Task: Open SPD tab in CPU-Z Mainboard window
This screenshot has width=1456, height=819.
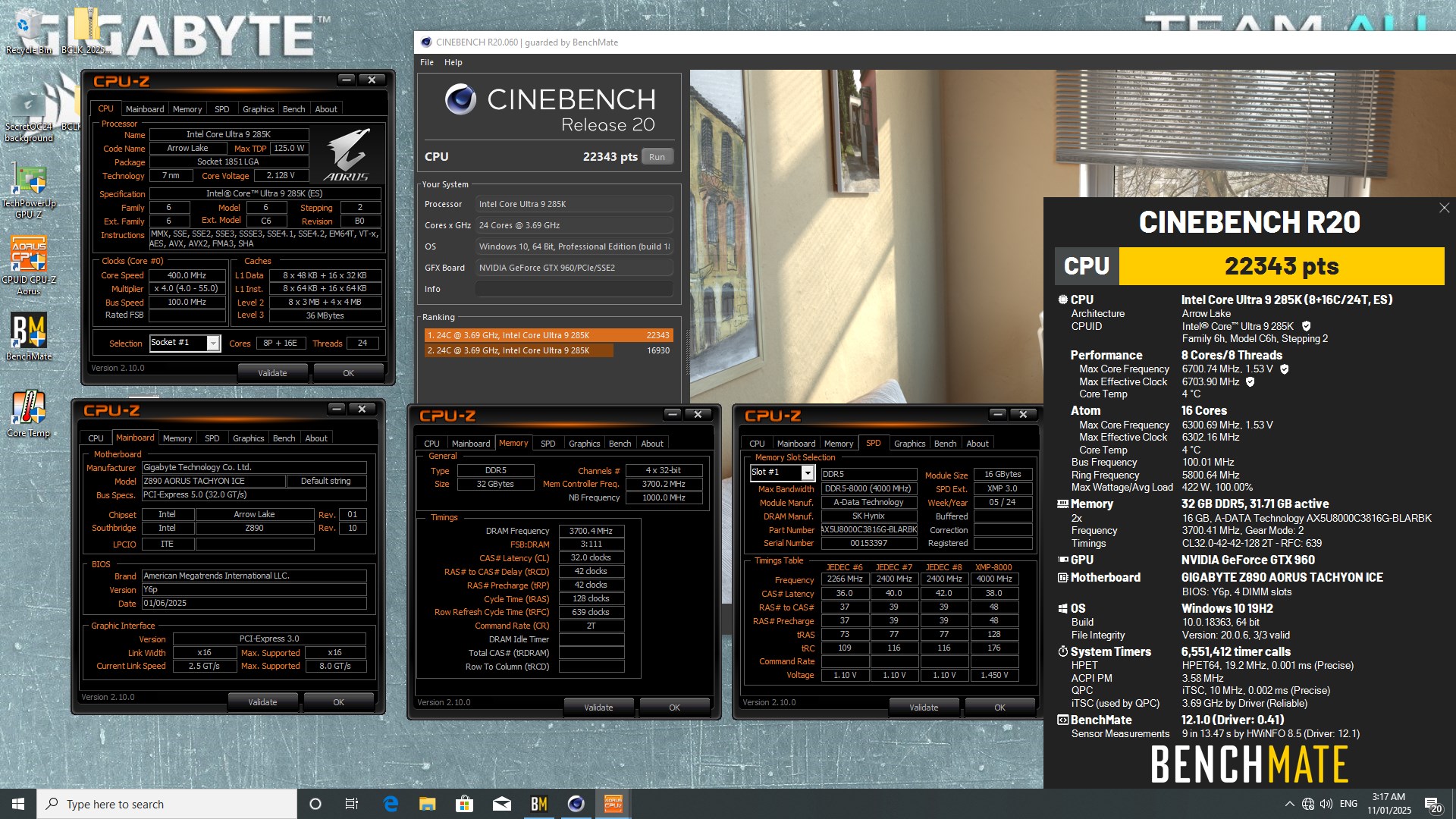Action: click(x=212, y=438)
